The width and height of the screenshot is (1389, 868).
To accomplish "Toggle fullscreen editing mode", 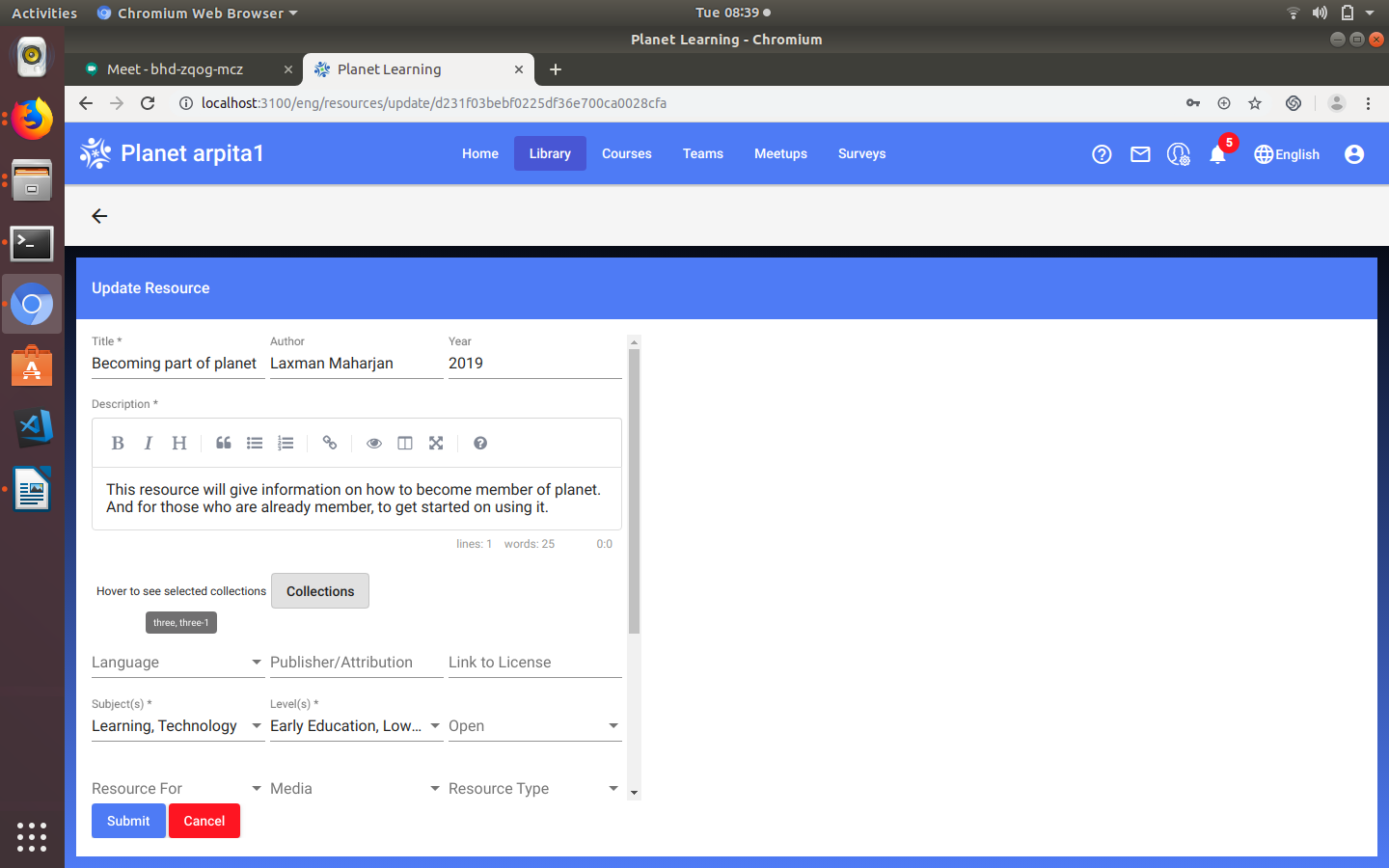I will 435,443.
